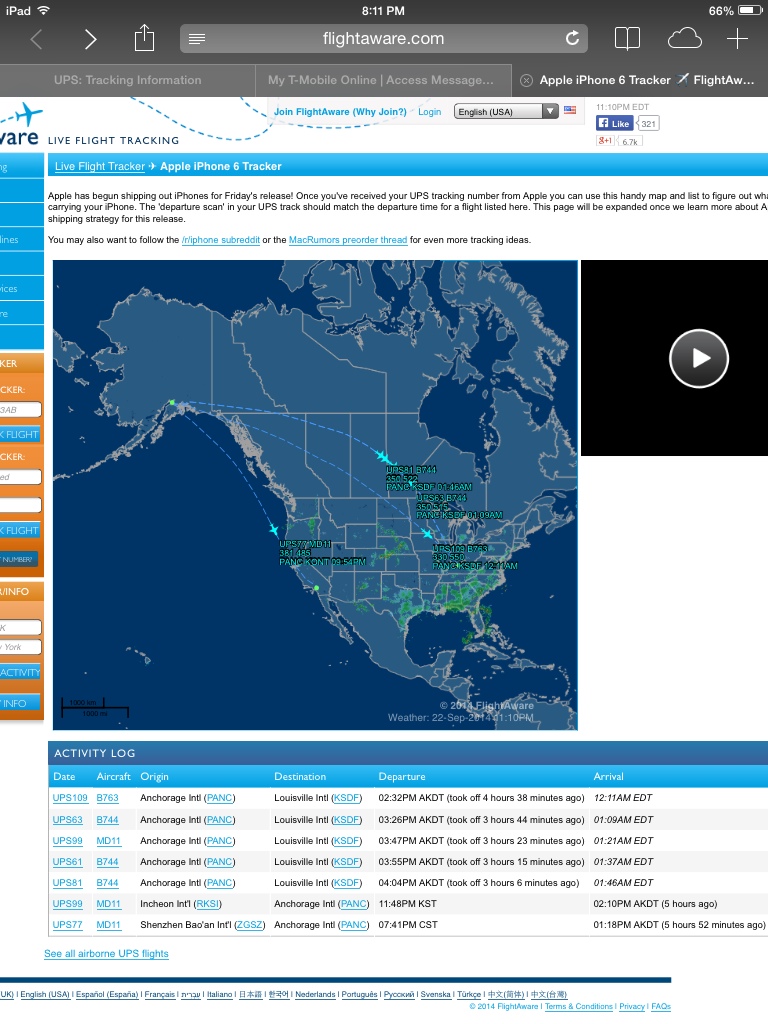Add a new tab with plus icon
Screen dimensions: 768x1024
click(x=737, y=39)
